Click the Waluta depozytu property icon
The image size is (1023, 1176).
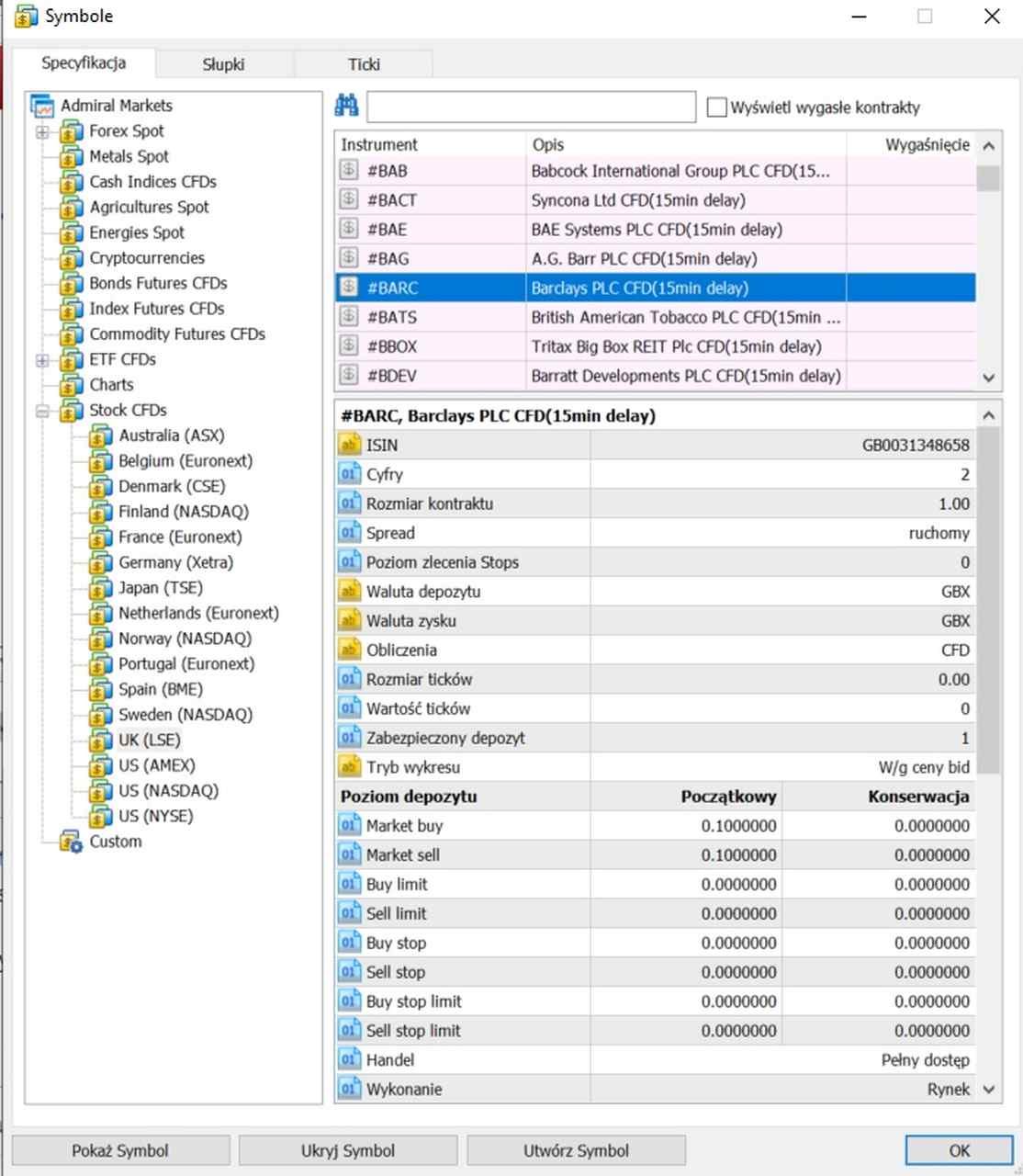(x=349, y=592)
